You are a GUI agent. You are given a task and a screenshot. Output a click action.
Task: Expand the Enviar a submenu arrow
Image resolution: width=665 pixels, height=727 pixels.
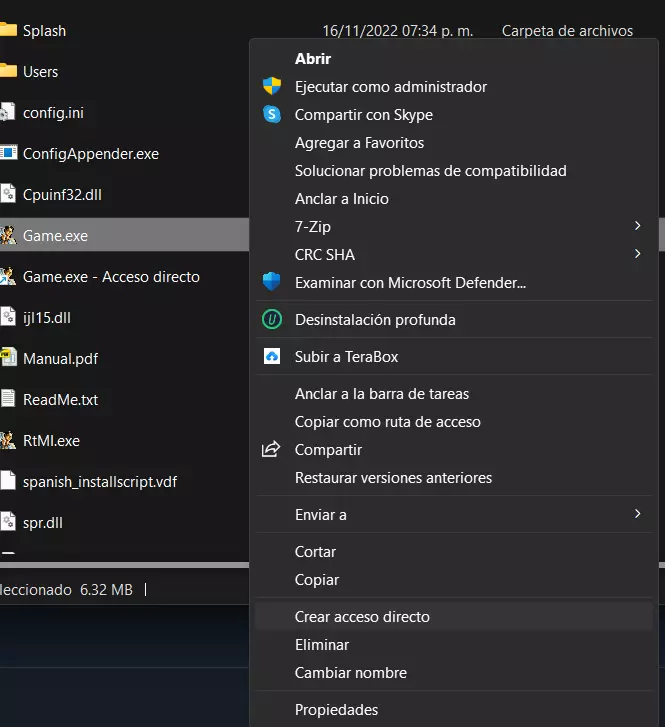click(x=637, y=514)
